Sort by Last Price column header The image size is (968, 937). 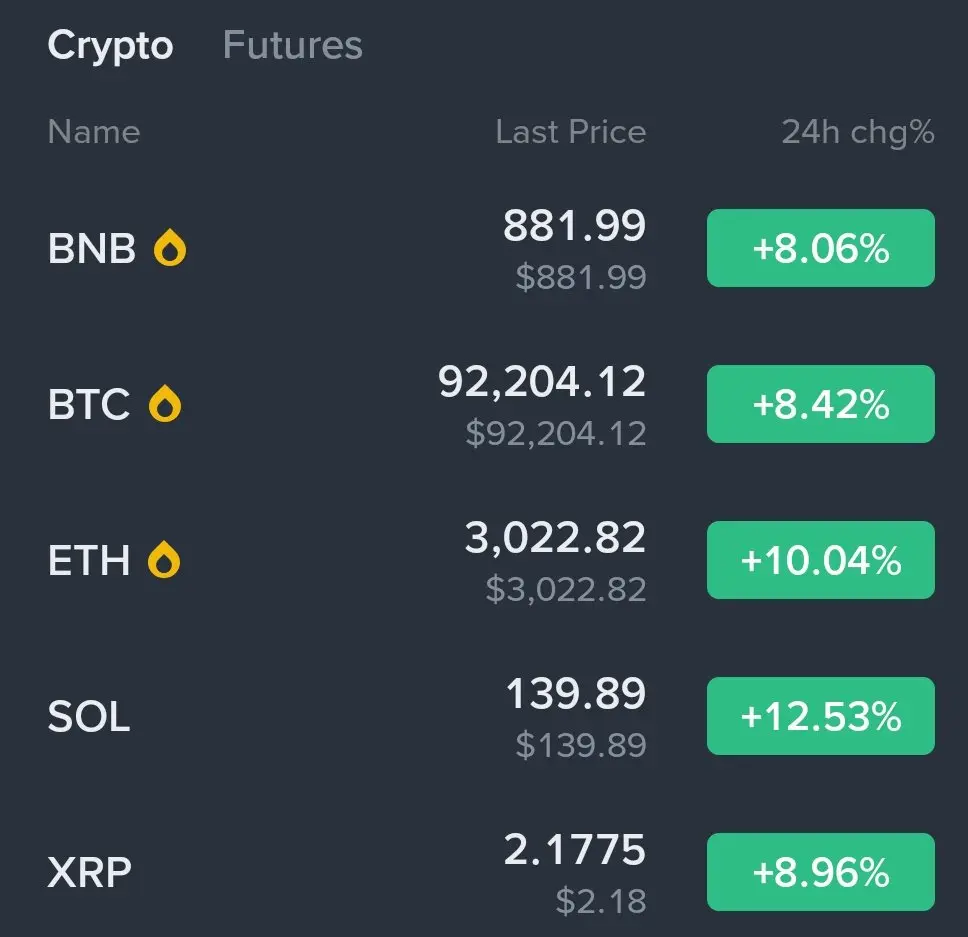click(x=570, y=132)
